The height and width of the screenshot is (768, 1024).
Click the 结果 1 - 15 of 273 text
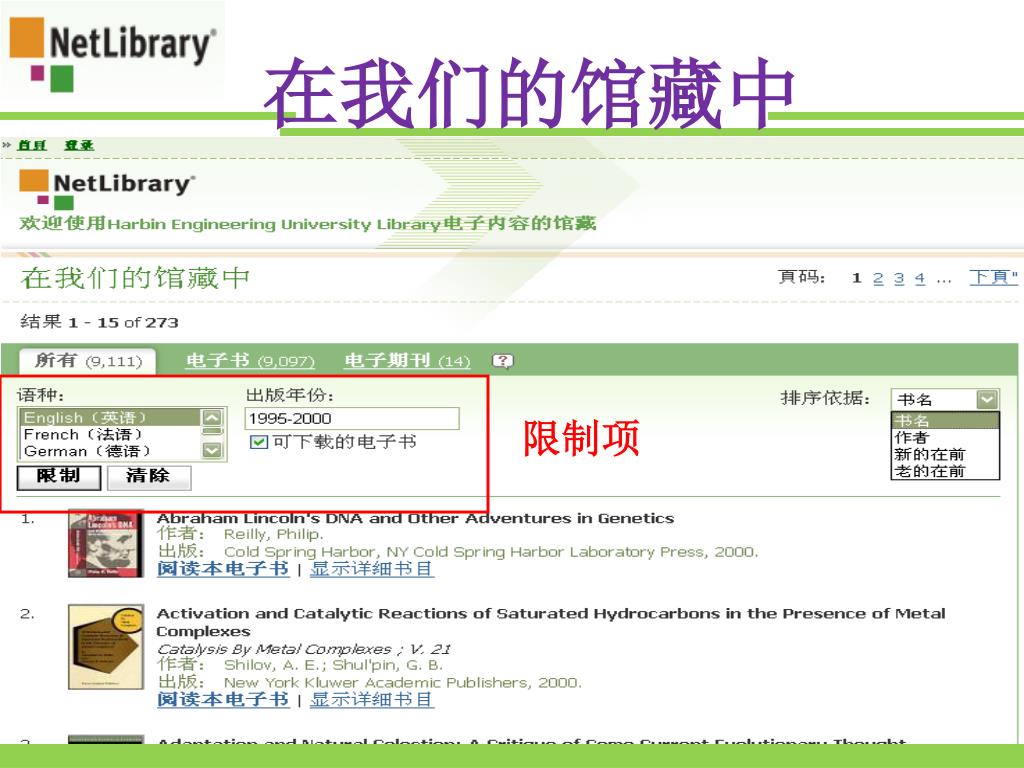point(99,322)
